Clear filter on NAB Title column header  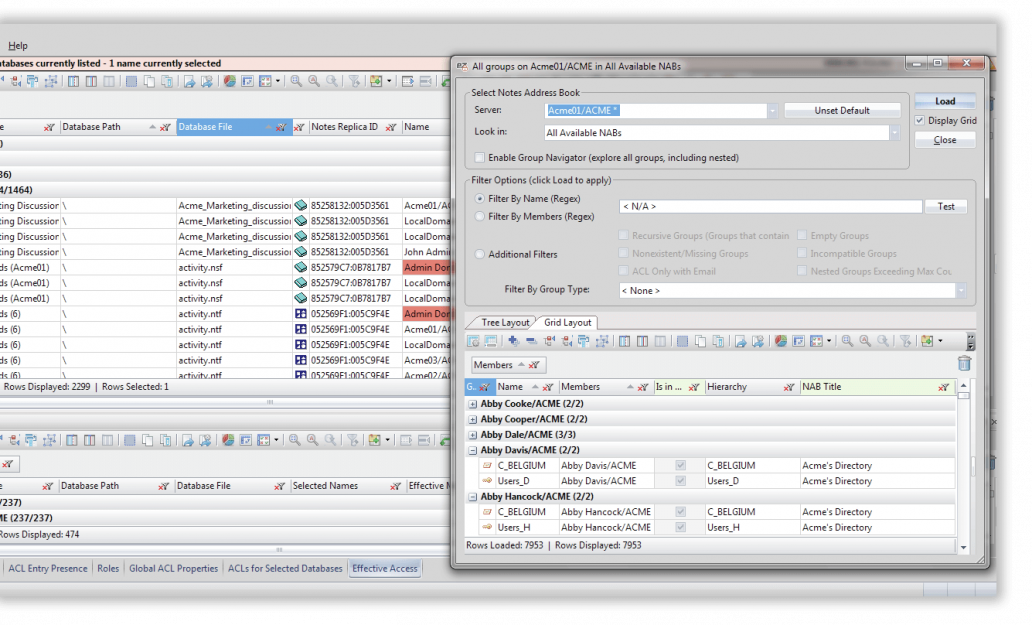tap(944, 387)
